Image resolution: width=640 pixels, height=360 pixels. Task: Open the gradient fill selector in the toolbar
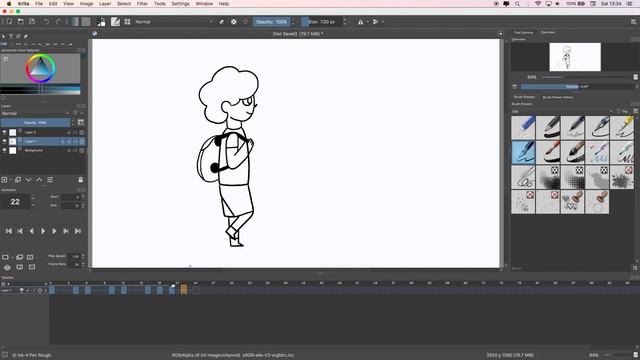coord(75,22)
